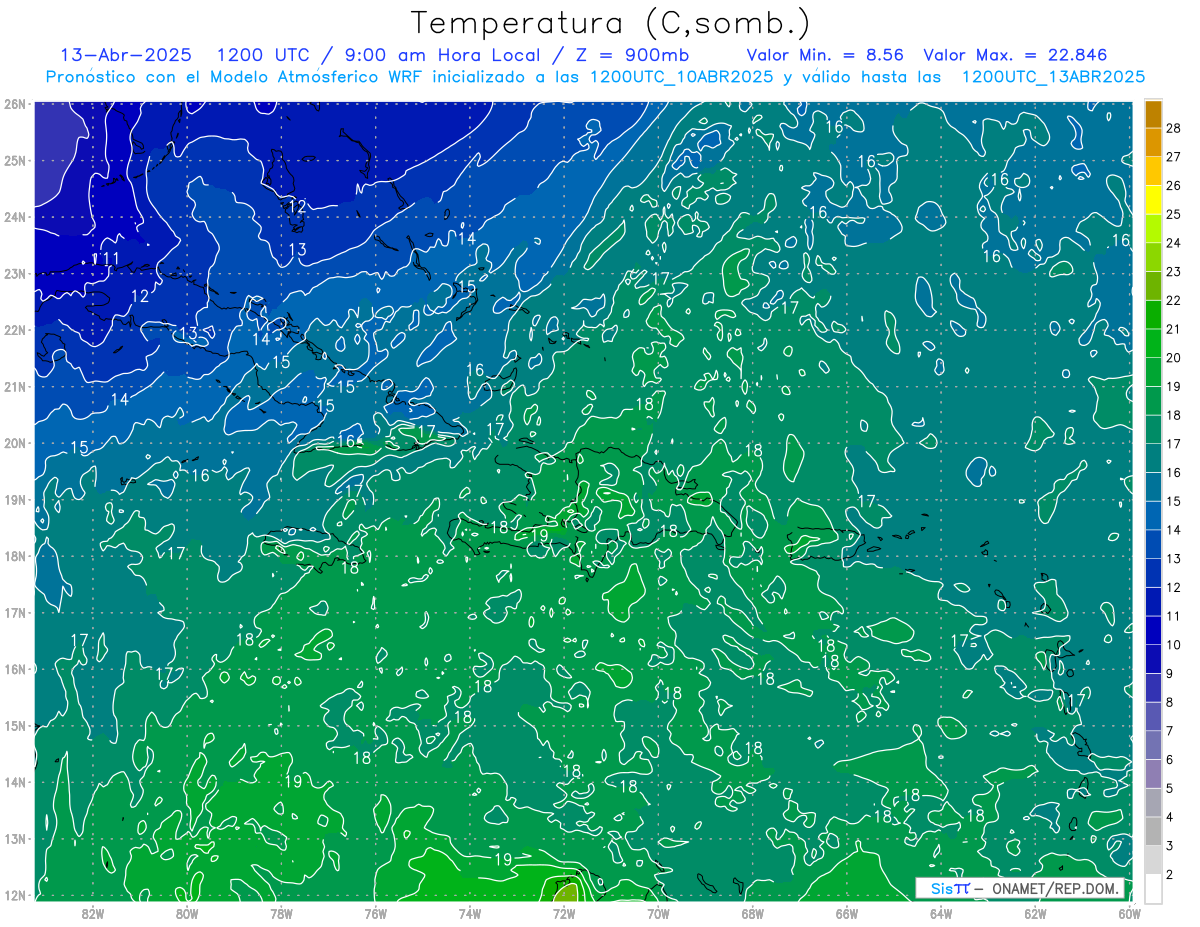
Task: Click the '78W' longitude label
Action: [x=281, y=913]
